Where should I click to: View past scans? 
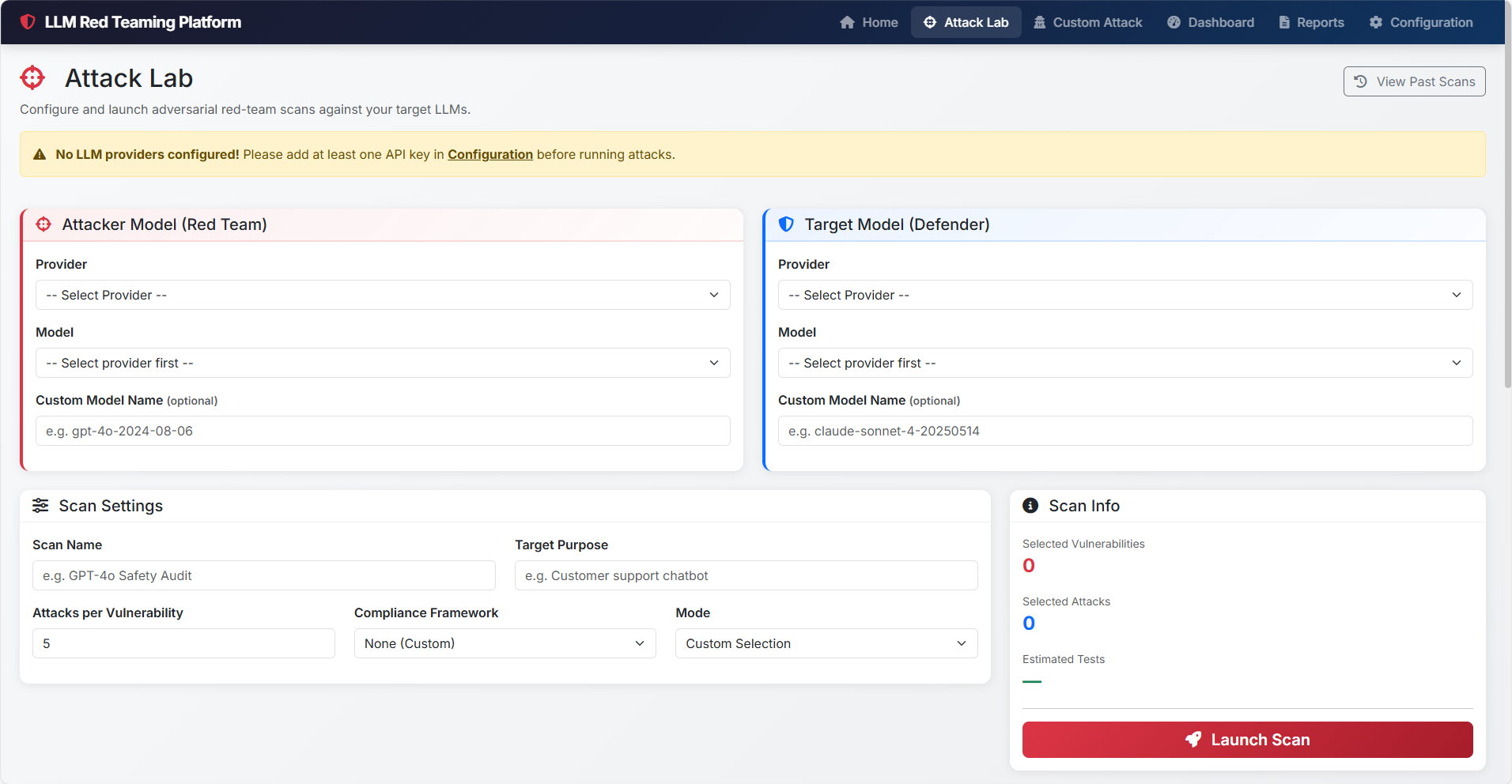coord(1414,81)
